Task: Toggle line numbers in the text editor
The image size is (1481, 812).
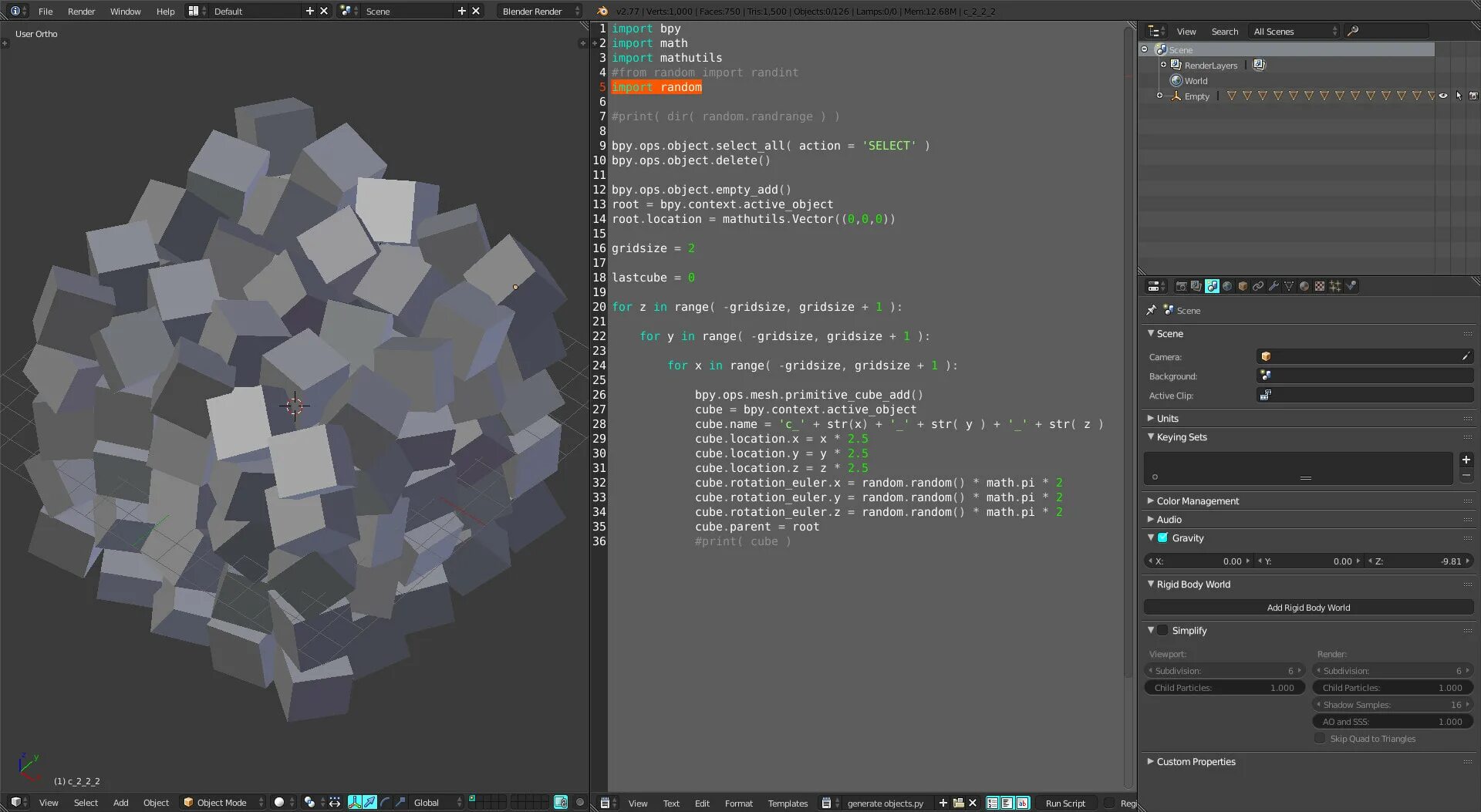Action: click(994, 803)
